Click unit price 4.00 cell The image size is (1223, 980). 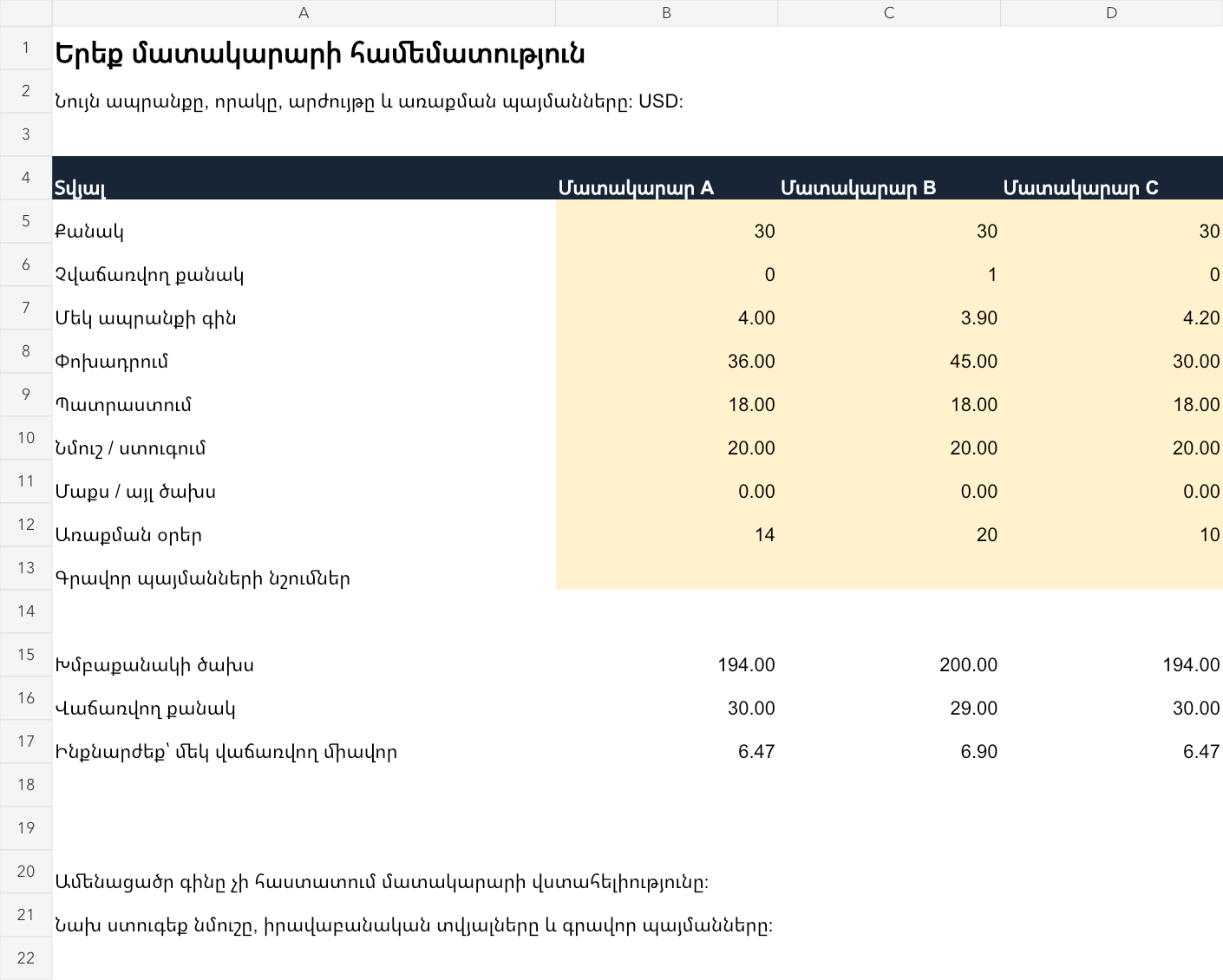666,308
